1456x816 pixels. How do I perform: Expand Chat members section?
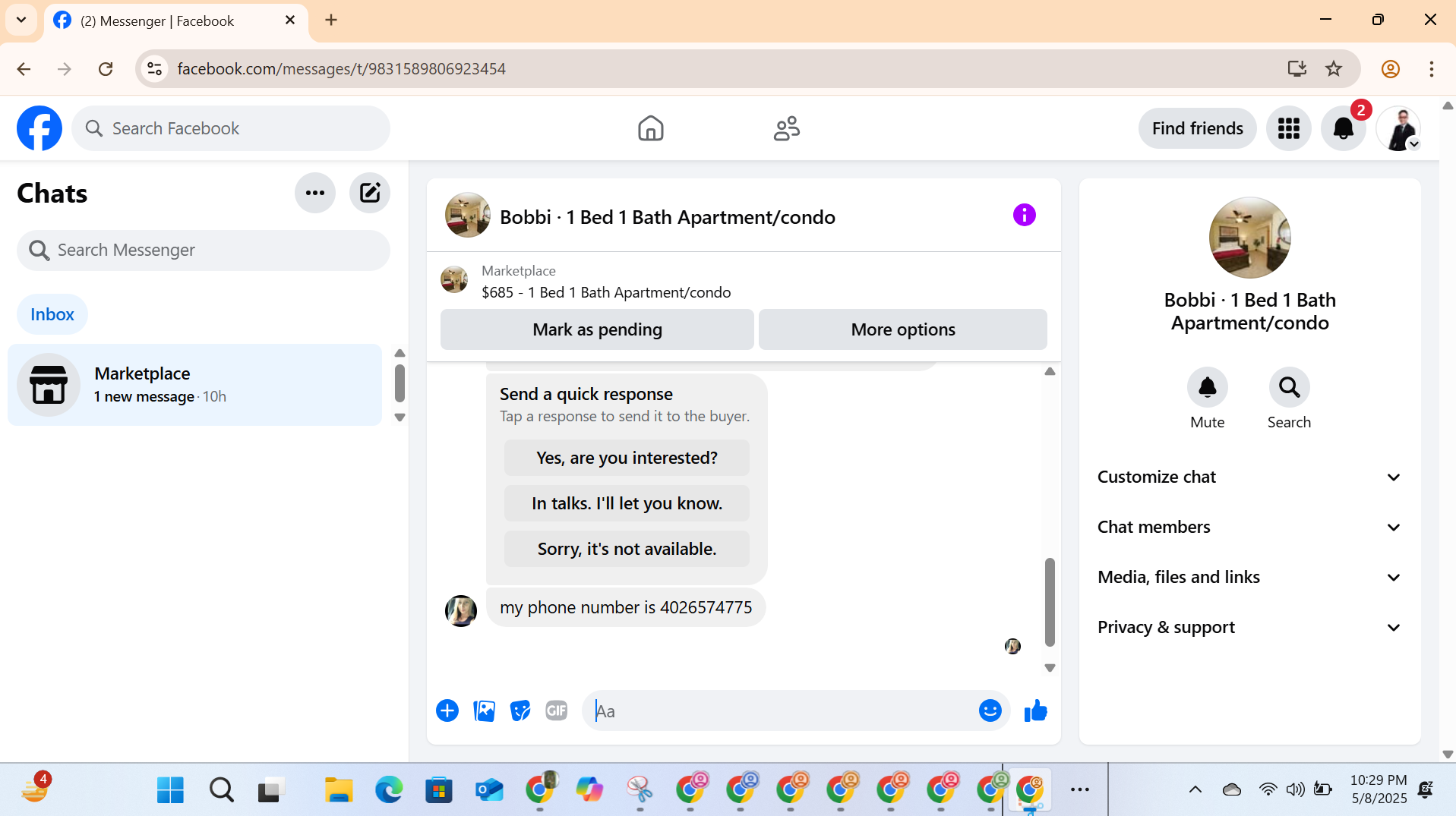pos(1250,528)
